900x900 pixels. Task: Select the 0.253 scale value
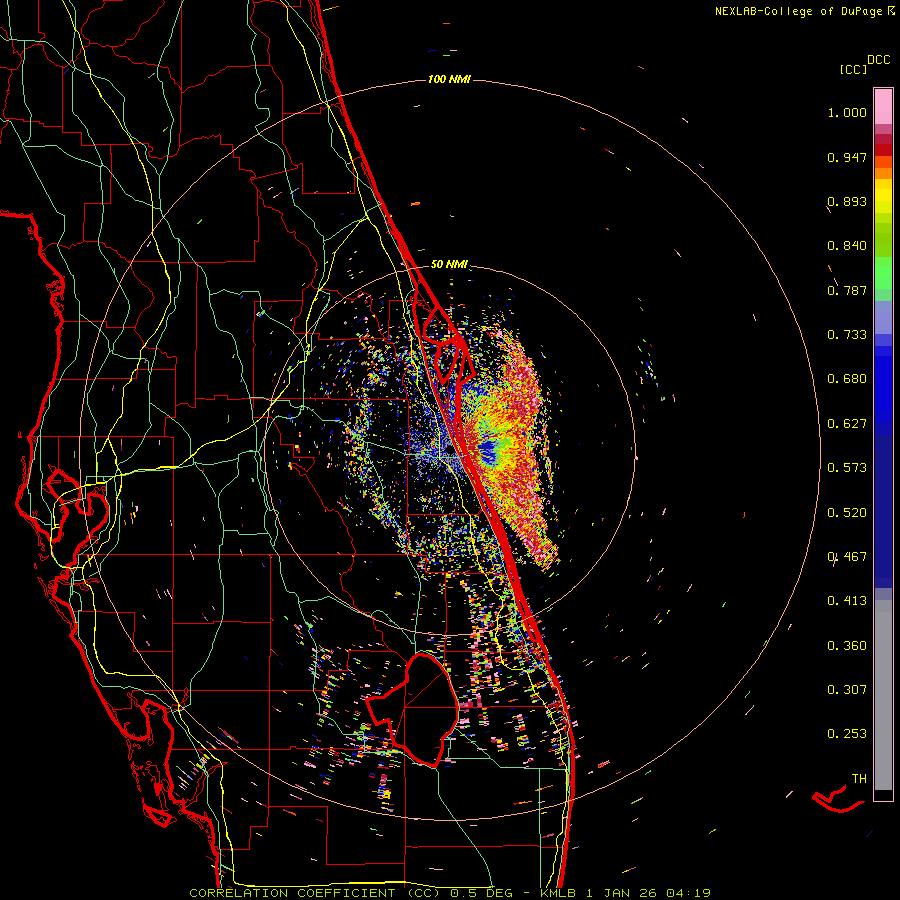pos(847,734)
